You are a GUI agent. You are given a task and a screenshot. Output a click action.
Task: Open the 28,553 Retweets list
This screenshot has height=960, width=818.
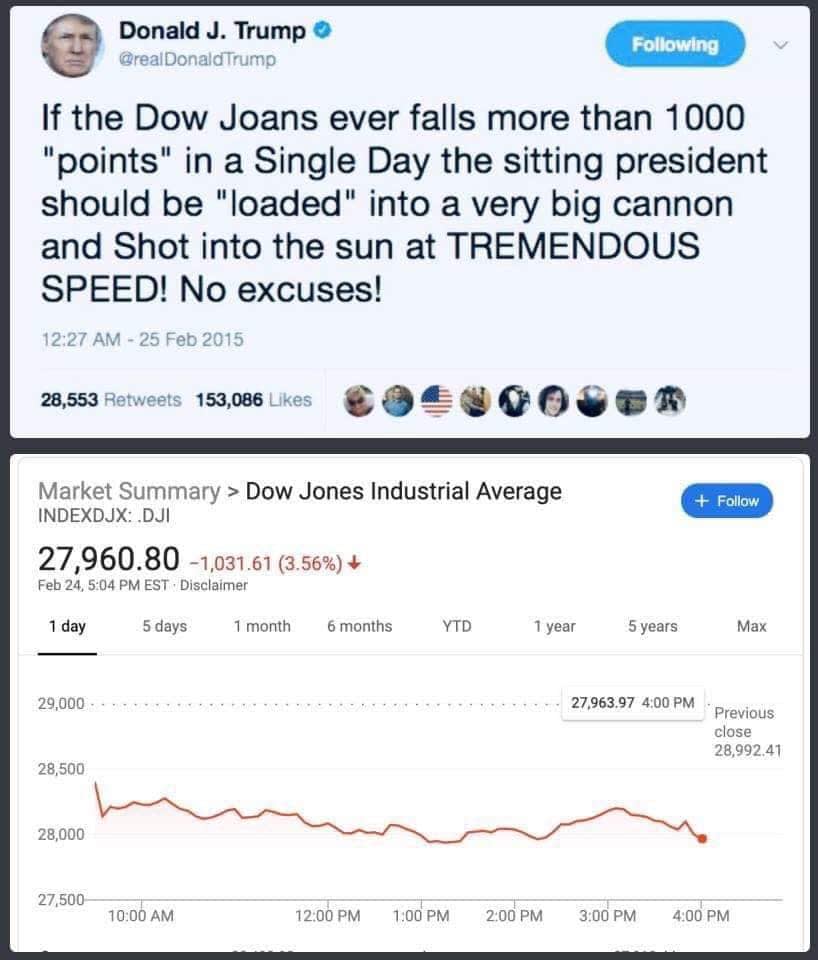click(x=110, y=400)
